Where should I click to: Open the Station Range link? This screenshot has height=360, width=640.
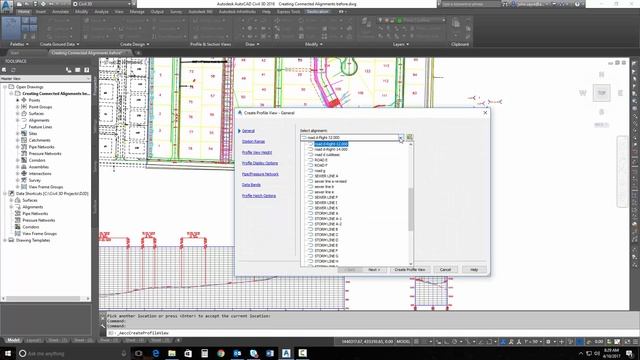coord(253,142)
